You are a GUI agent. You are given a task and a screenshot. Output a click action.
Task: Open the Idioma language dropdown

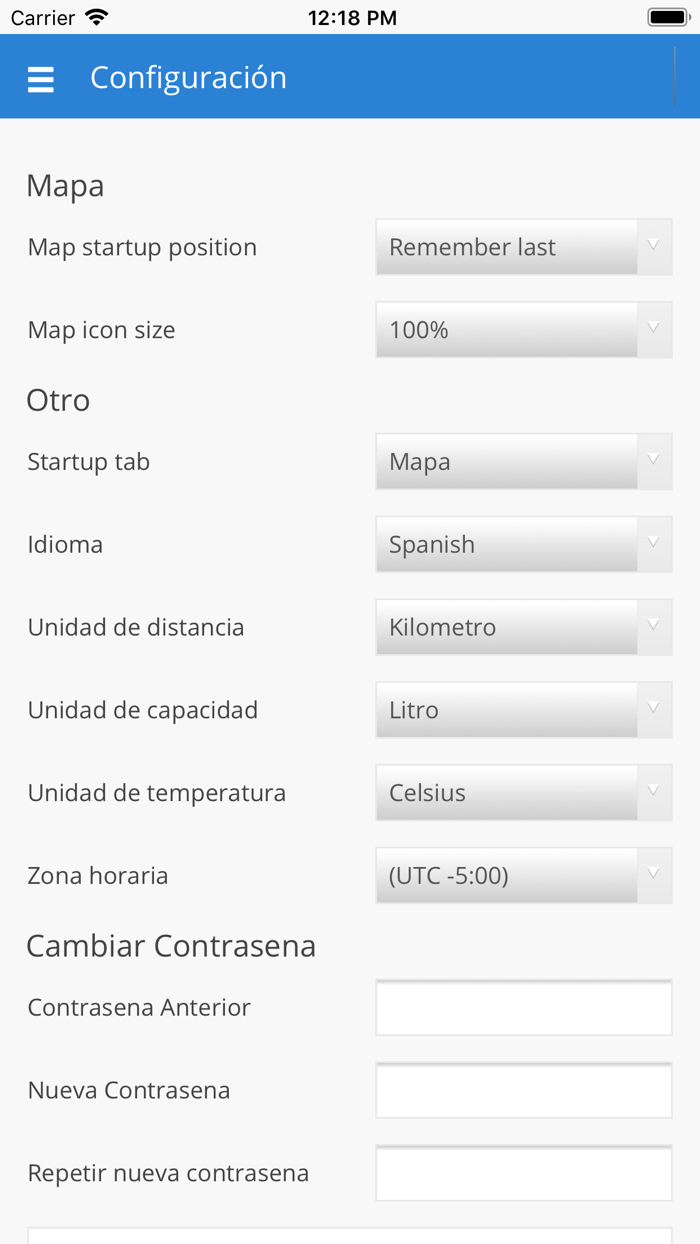505,544
